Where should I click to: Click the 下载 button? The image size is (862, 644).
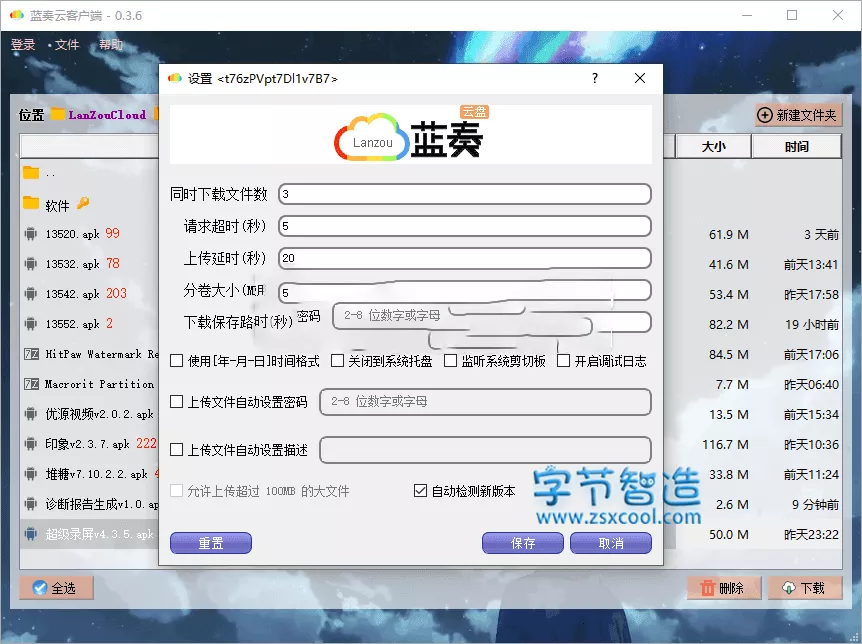pos(805,588)
